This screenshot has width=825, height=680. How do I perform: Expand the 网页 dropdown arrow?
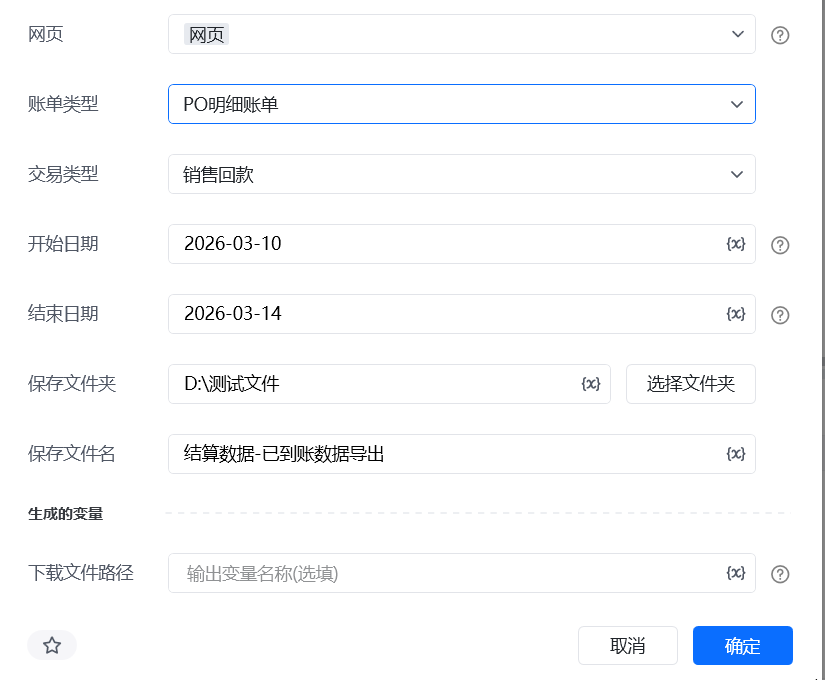click(x=738, y=34)
